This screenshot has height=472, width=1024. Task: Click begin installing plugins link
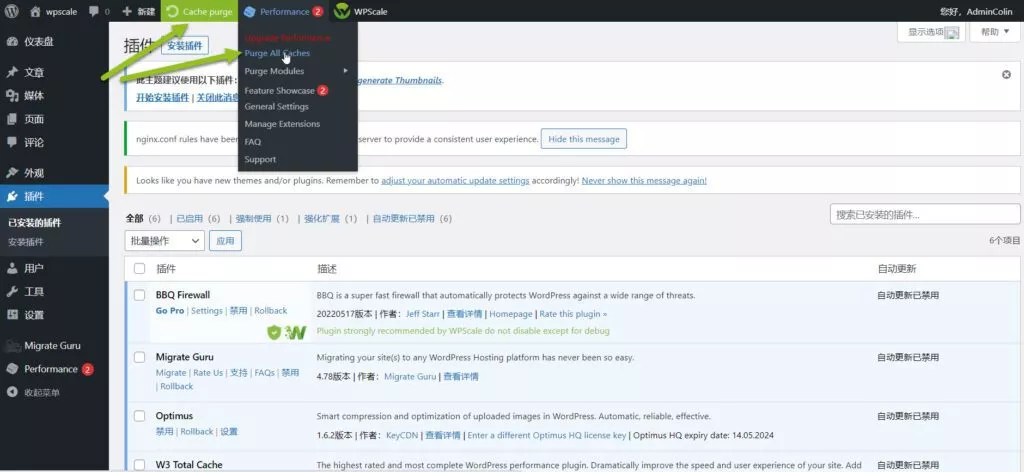[x=163, y=97]
